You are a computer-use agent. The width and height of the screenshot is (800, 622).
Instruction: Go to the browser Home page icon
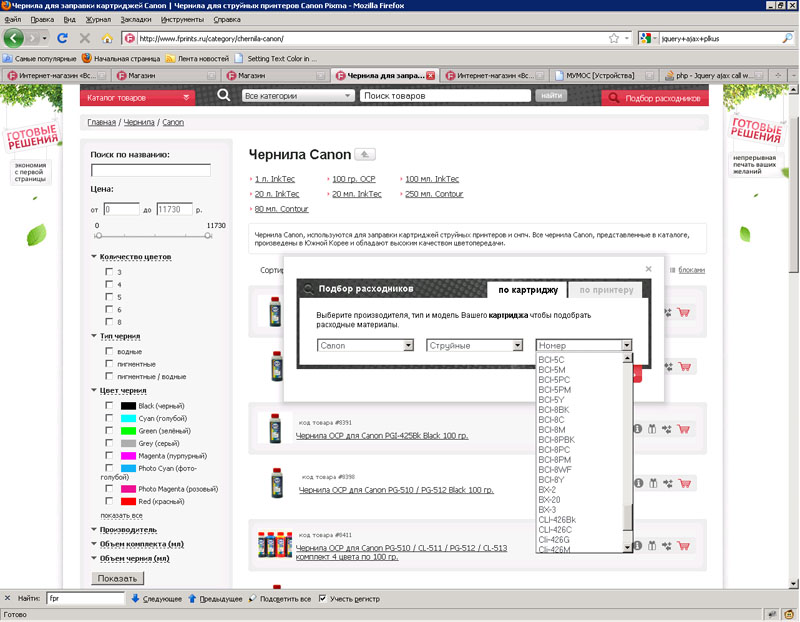(107, 38)
